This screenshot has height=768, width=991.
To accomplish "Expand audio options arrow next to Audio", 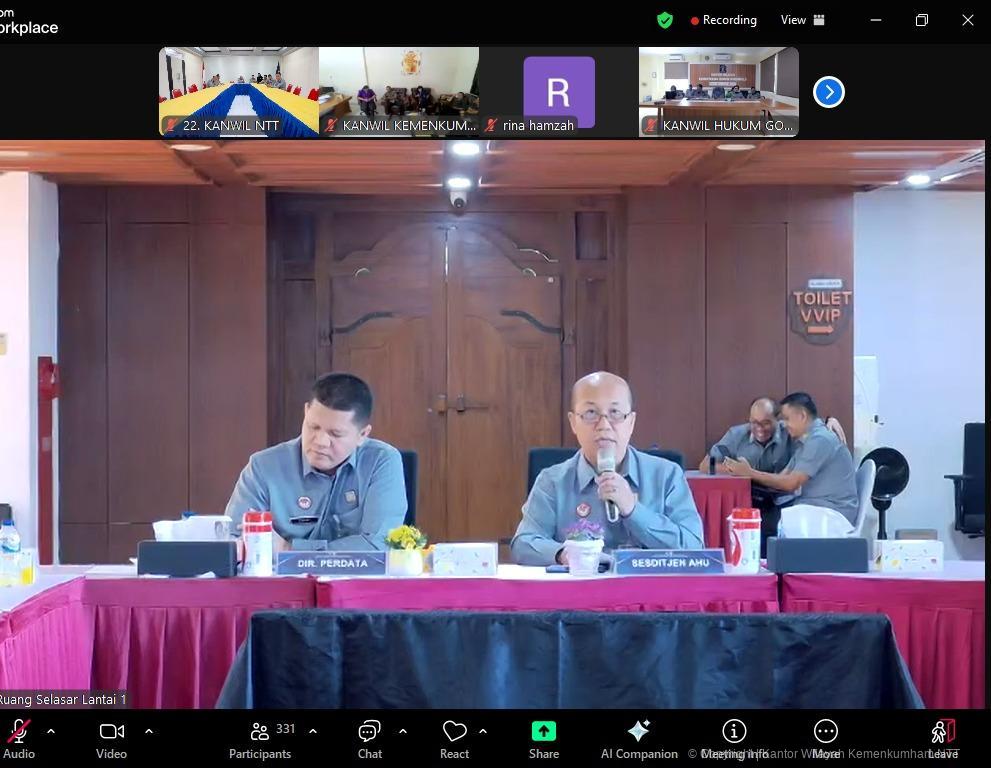I will click(51, 731).
